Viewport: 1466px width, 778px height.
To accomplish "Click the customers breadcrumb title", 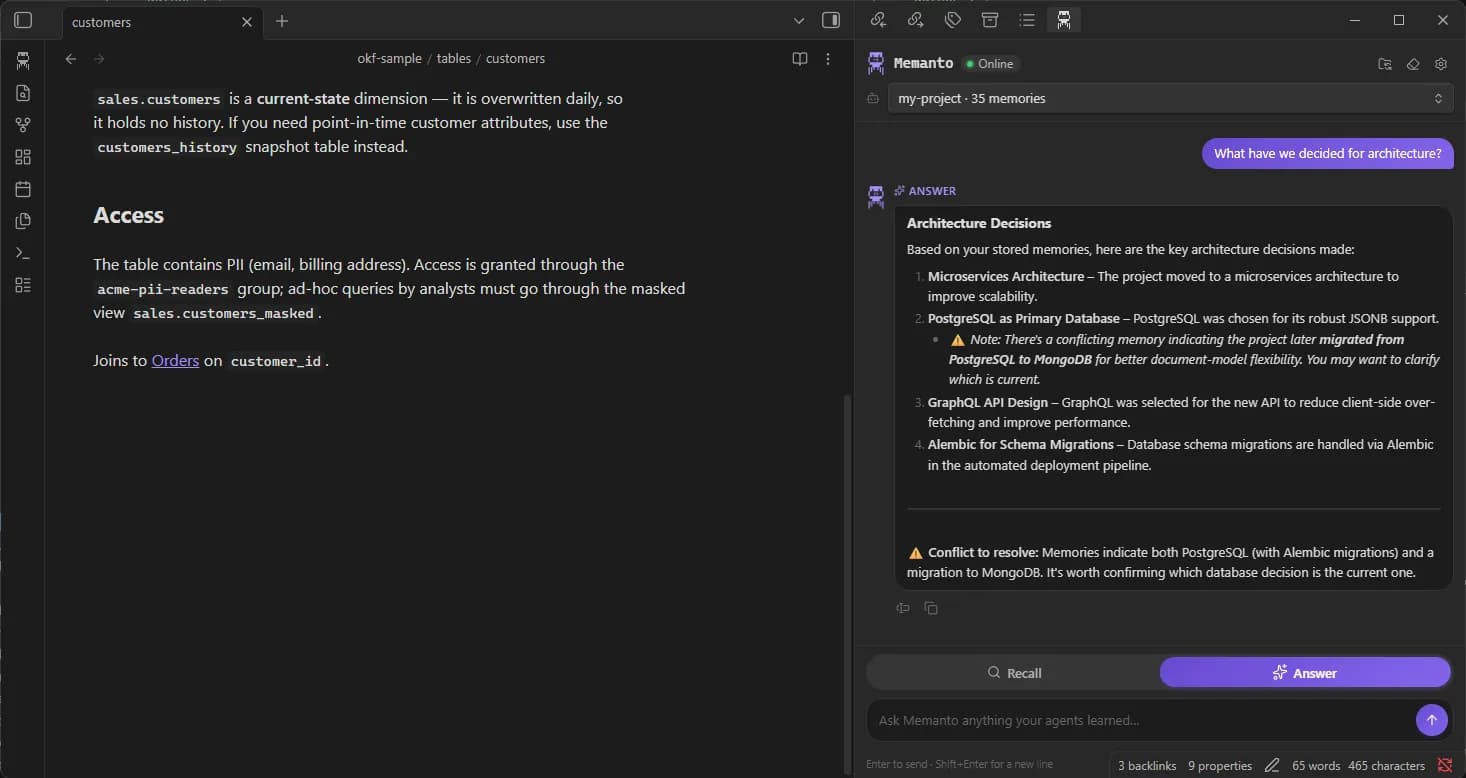I will tap(516, 59).
